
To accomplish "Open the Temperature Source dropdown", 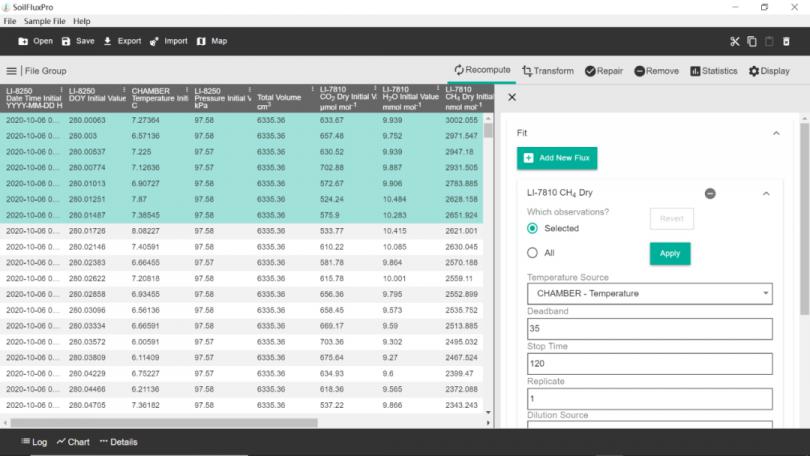I will click(x=649, y=293).
